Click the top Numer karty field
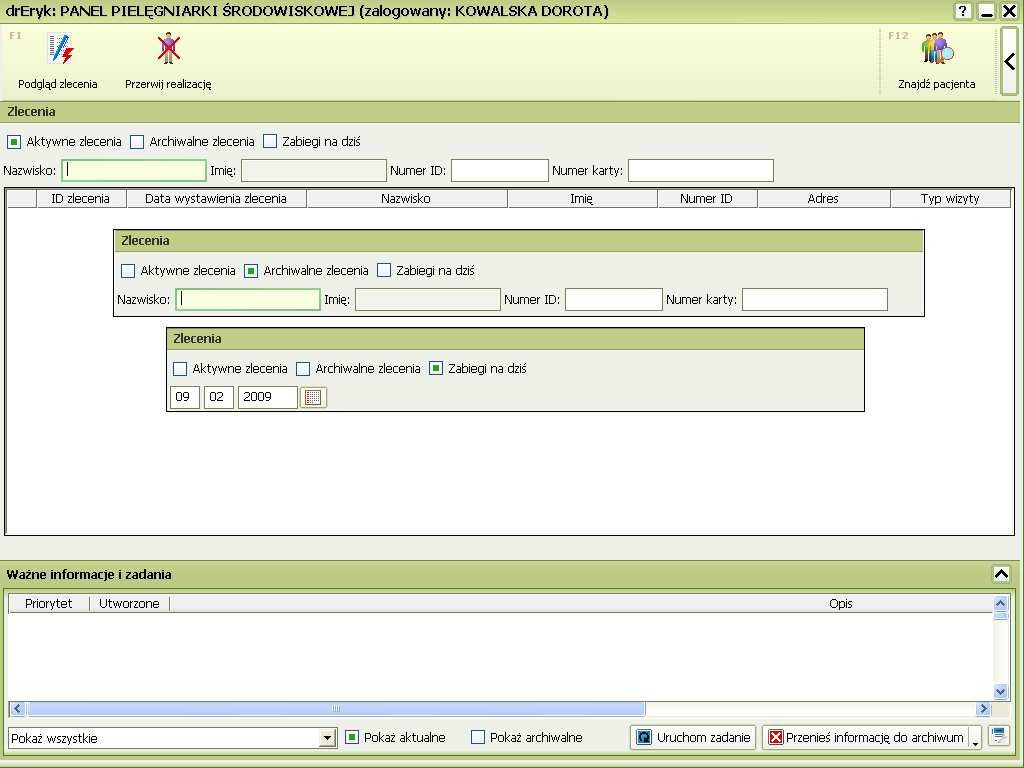Screen dimensions: 1024x768 [701, 170]
